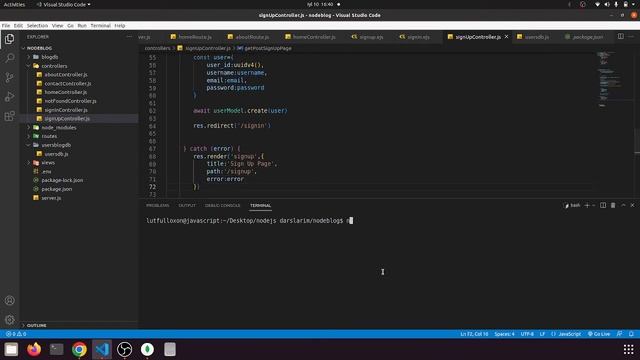Maximize the terminal panel size

click(623, 205)
